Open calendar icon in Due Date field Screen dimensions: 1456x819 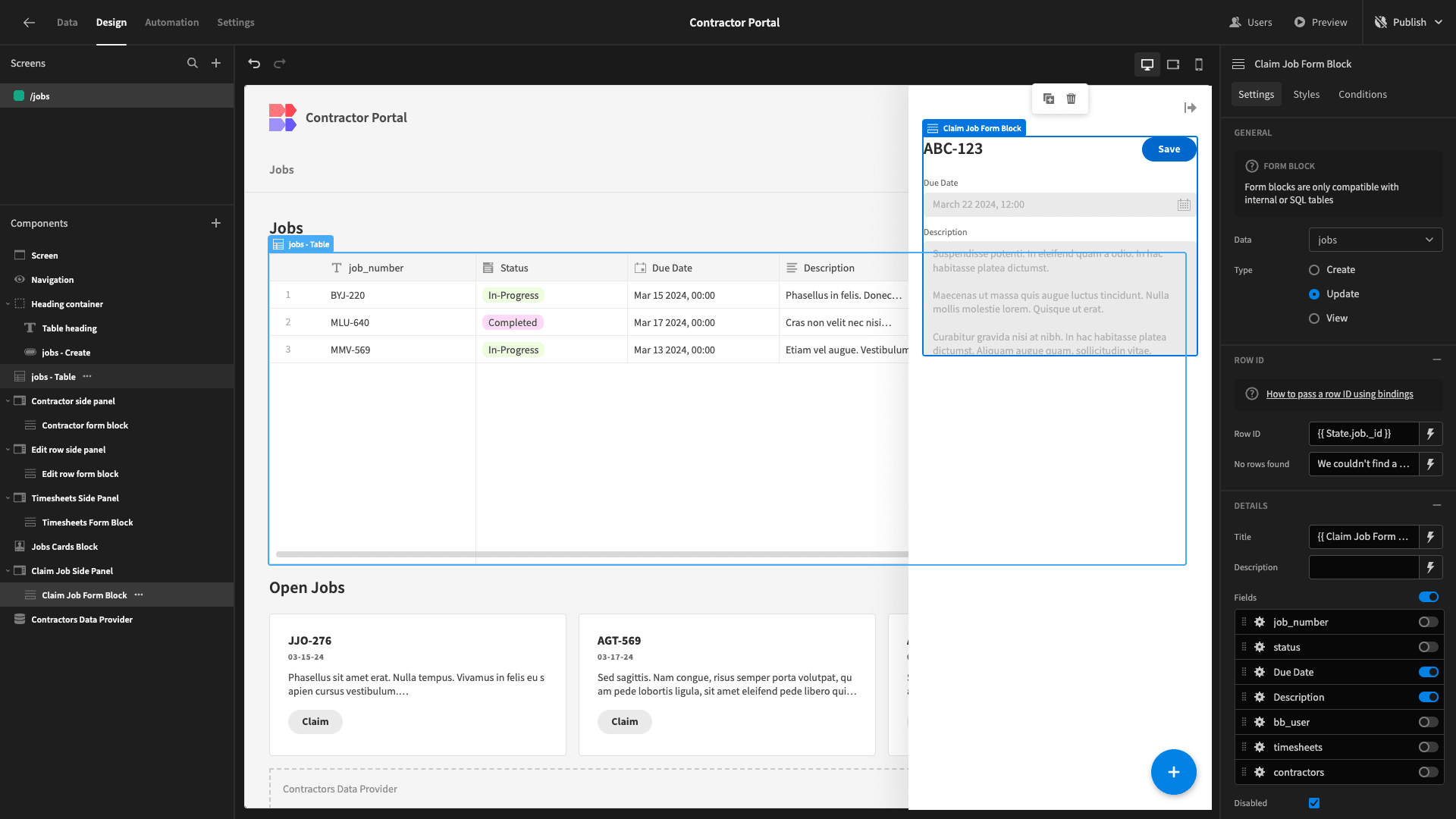[x=1184, y=205]
